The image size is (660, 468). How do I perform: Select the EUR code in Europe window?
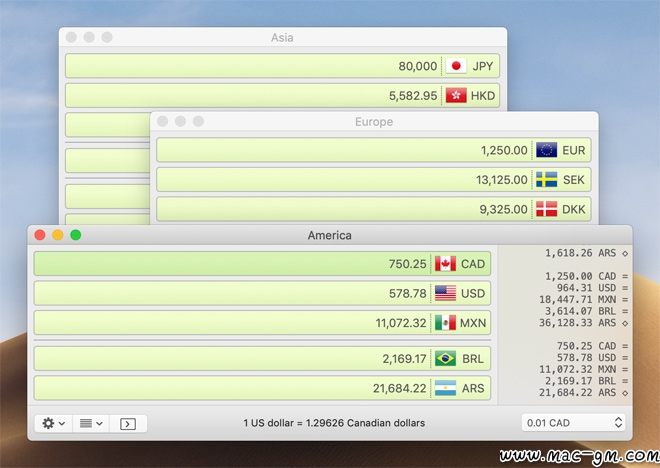pyautogui.click(x=574, y=150)
